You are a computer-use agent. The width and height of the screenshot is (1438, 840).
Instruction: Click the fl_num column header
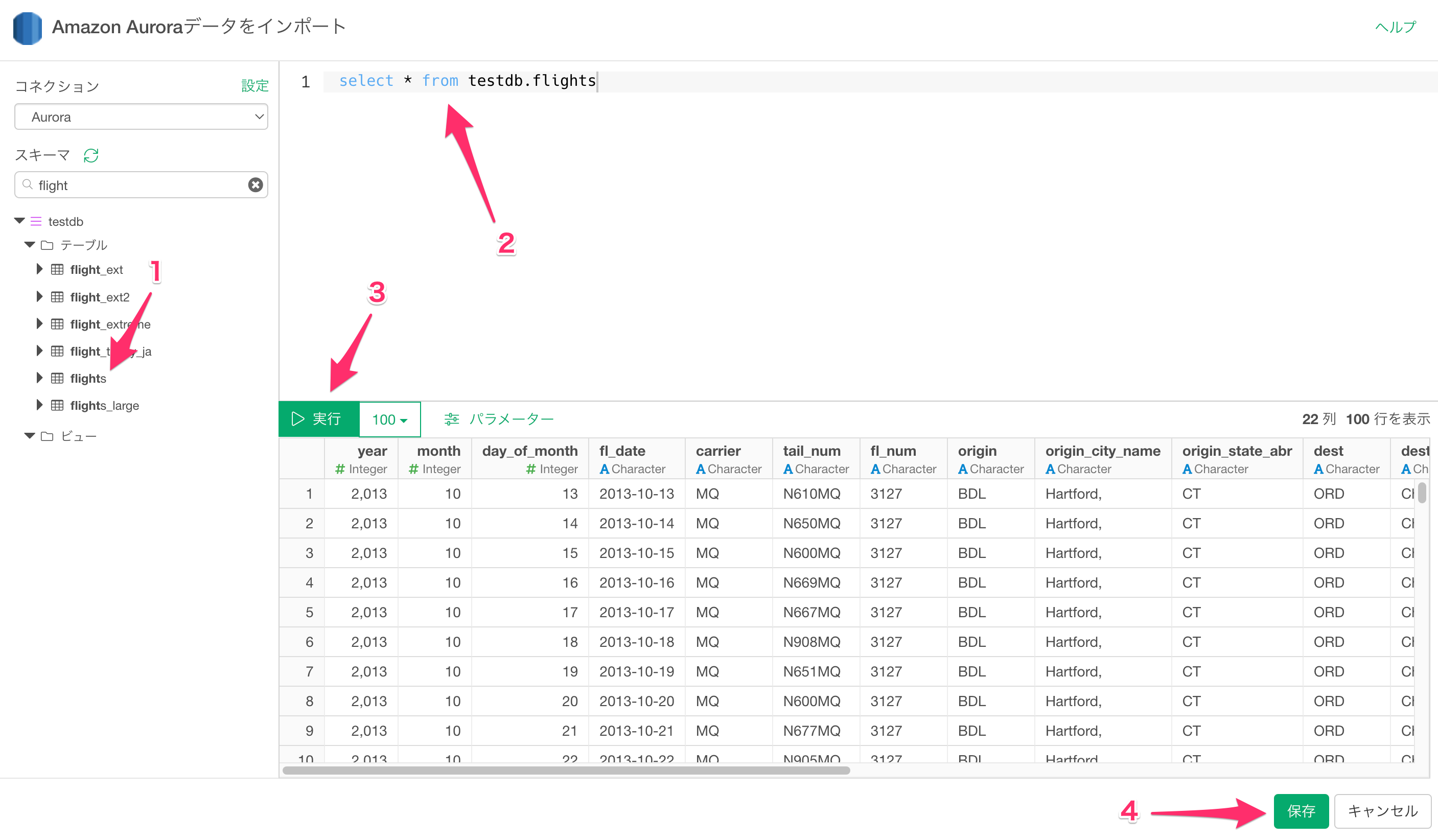click(903, 459)
